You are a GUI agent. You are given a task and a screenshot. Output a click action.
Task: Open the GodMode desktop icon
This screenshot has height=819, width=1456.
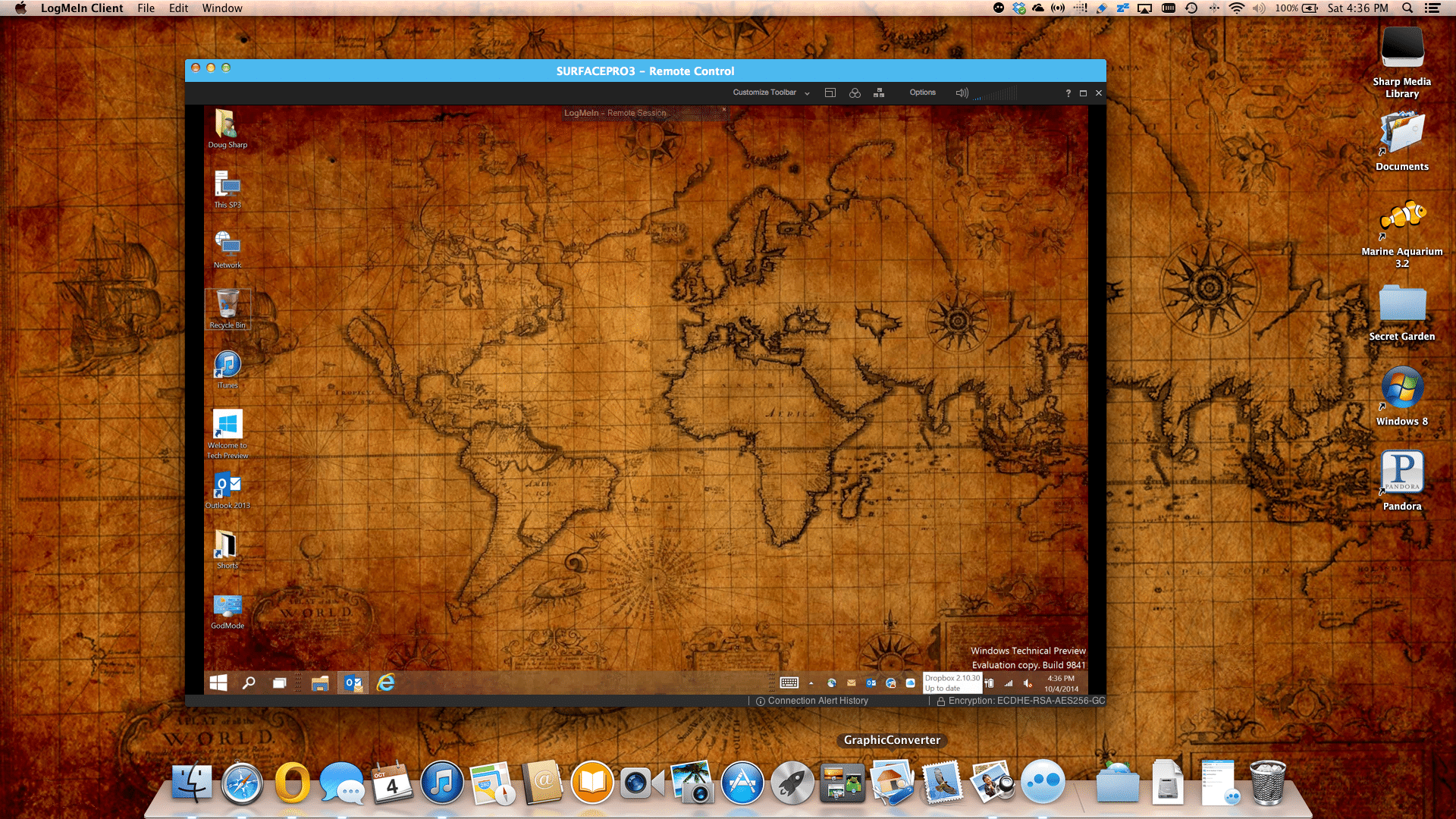pyautogui.click(x=227, y=610)
